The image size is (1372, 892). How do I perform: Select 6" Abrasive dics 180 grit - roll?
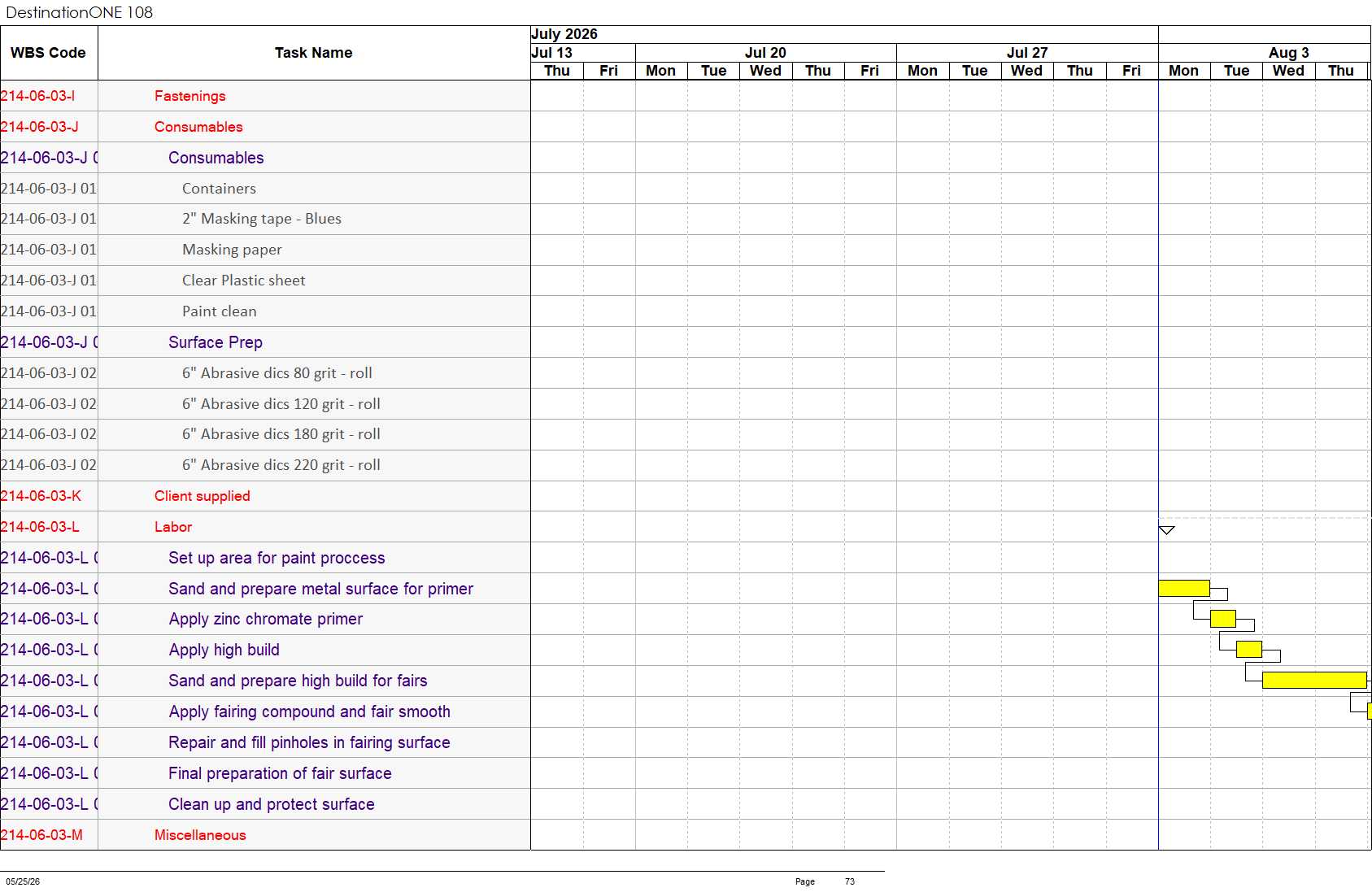(281, 434)
